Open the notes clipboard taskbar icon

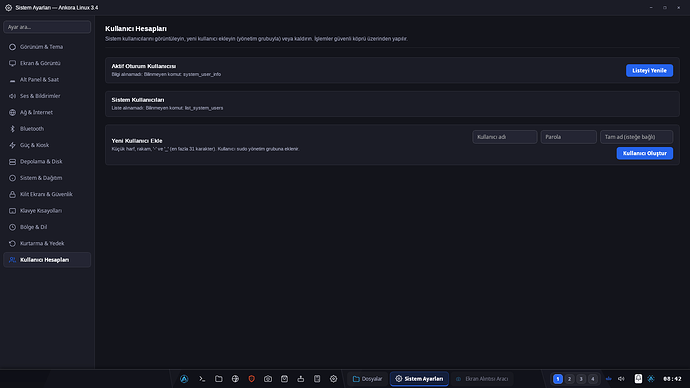[x=317, y=379]
